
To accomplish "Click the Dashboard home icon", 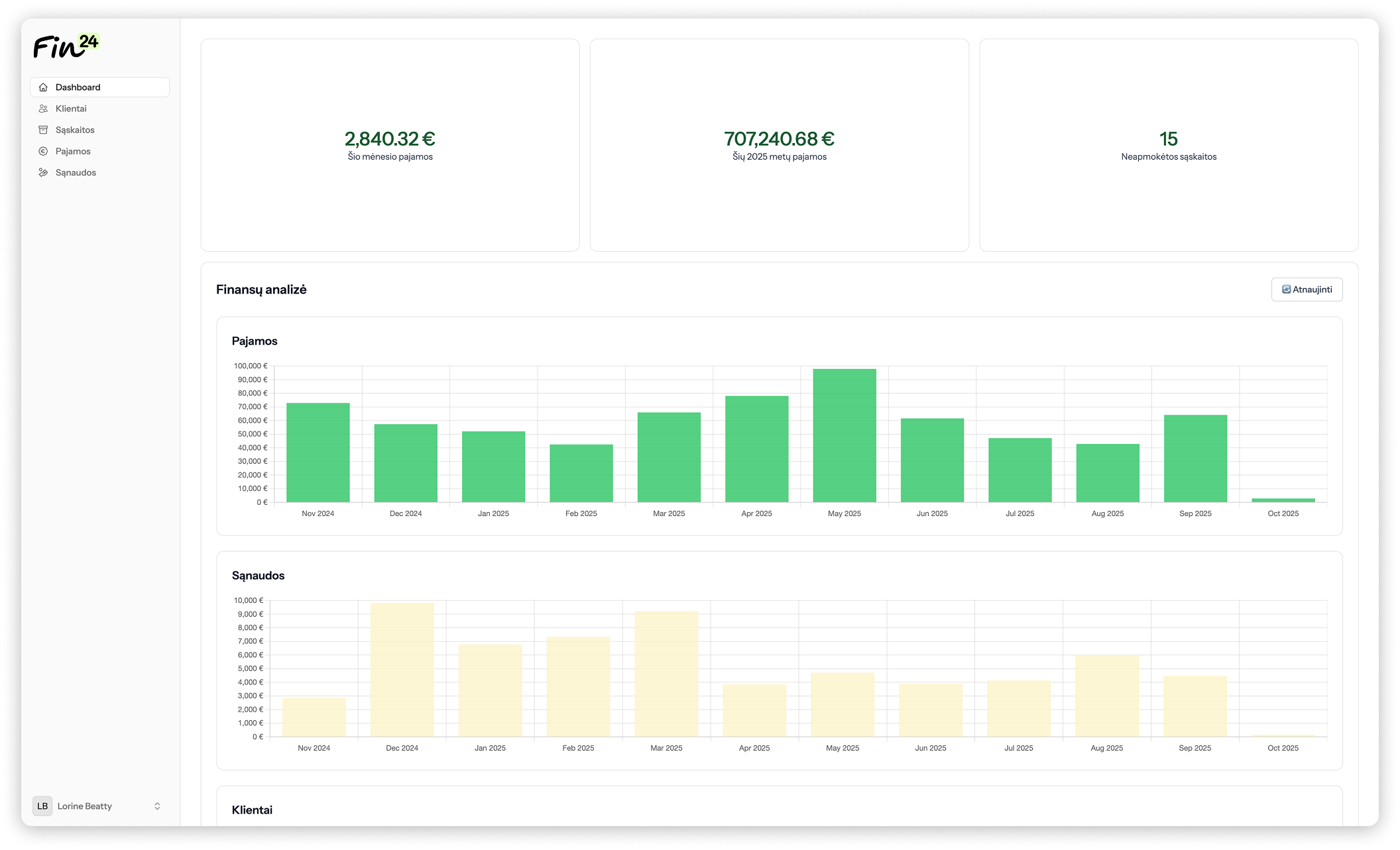I will click(43, 87).
